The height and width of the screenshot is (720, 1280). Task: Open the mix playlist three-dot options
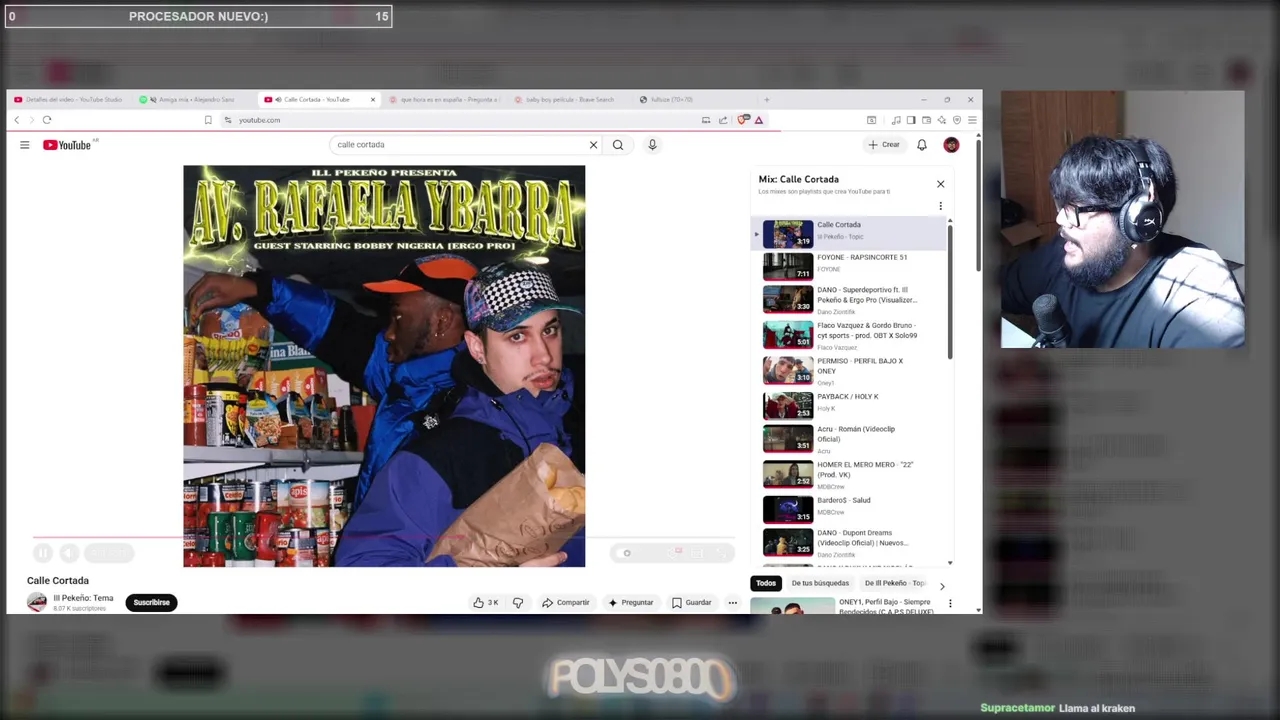pyautogui.click(x=940, y=206)
